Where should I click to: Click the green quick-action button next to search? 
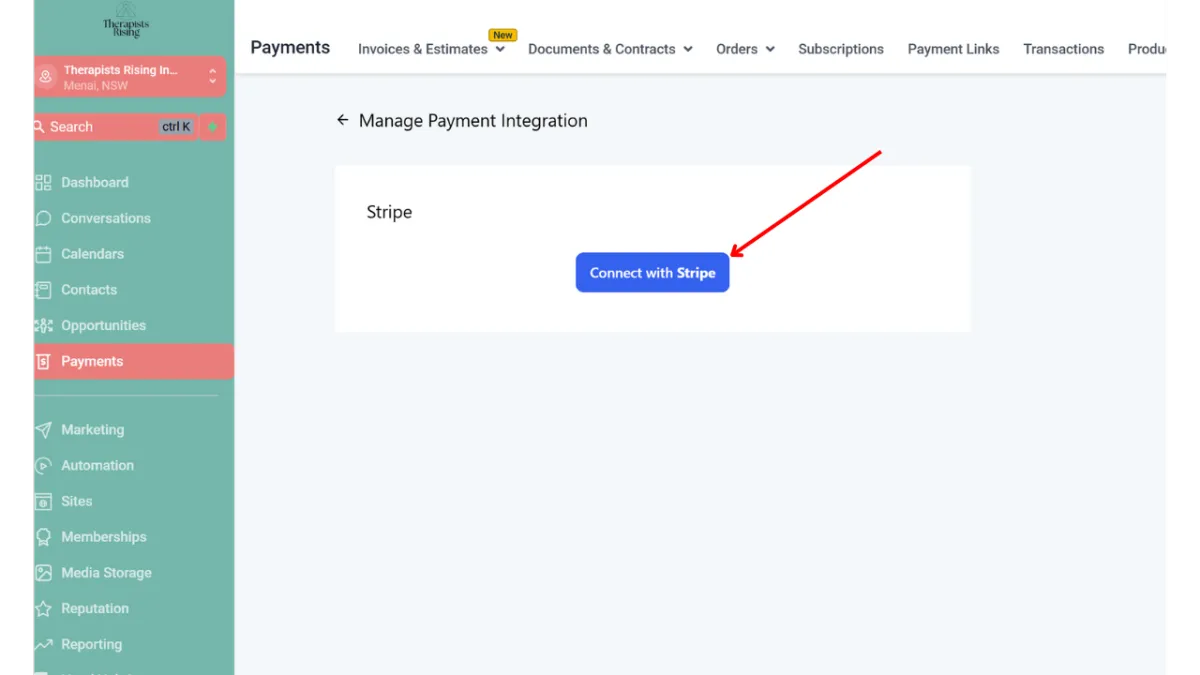213,127
